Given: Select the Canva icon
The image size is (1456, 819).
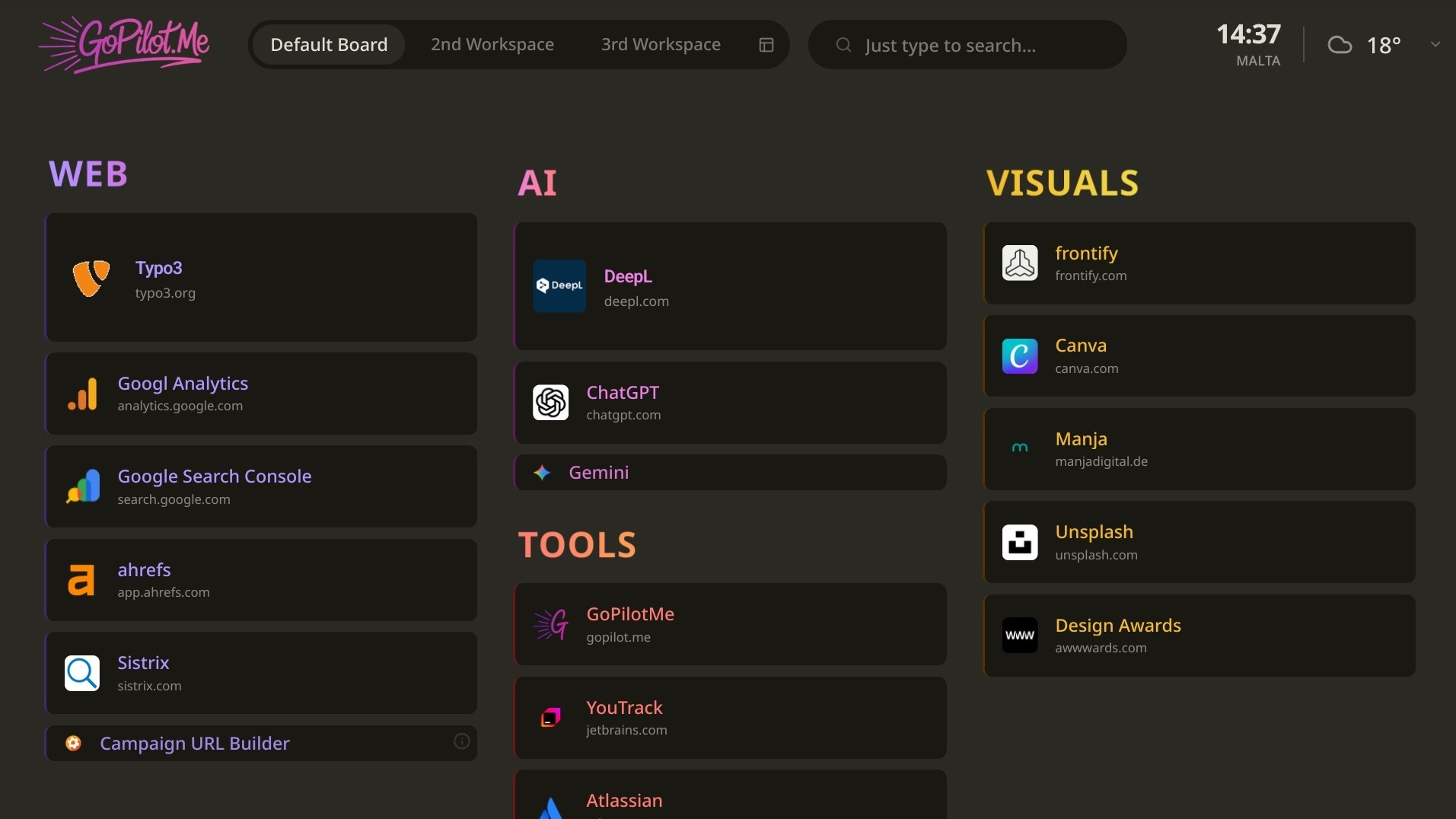Looking at the screenshot, I should (x=1019, y=355).
